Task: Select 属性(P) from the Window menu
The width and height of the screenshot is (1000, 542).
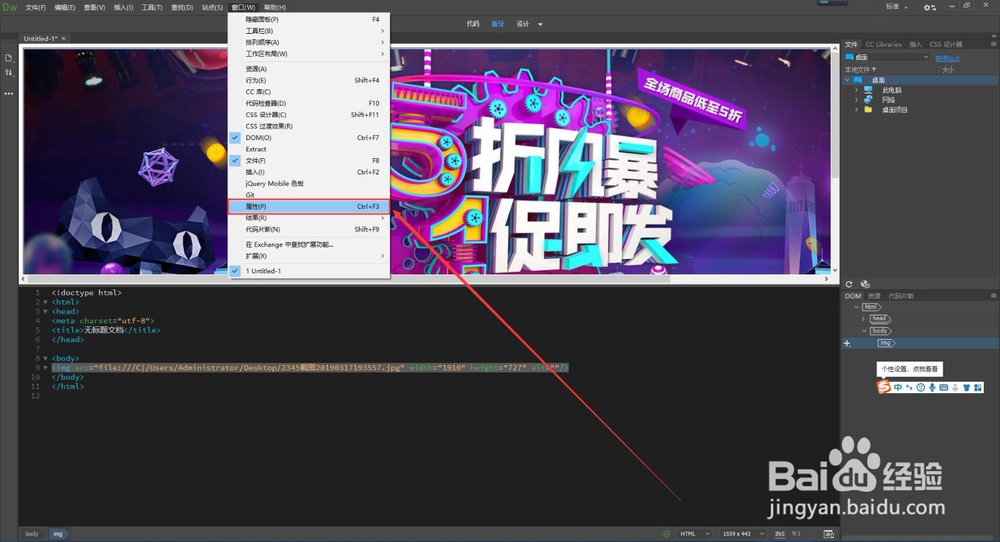Action: click(309, 207)
